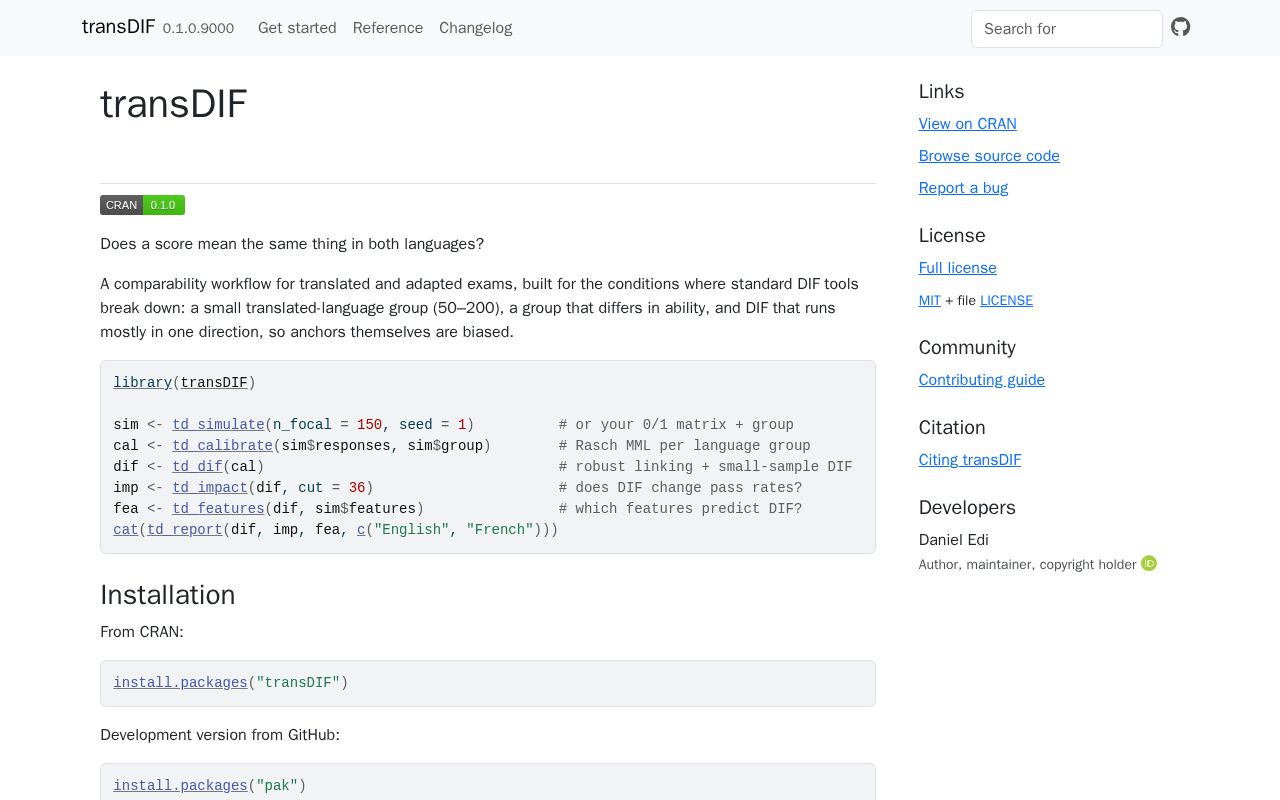Image resolution: width=1280 pixels, height=800 pixels.
Task: Click the Installation heading
Action: point(168,595)
